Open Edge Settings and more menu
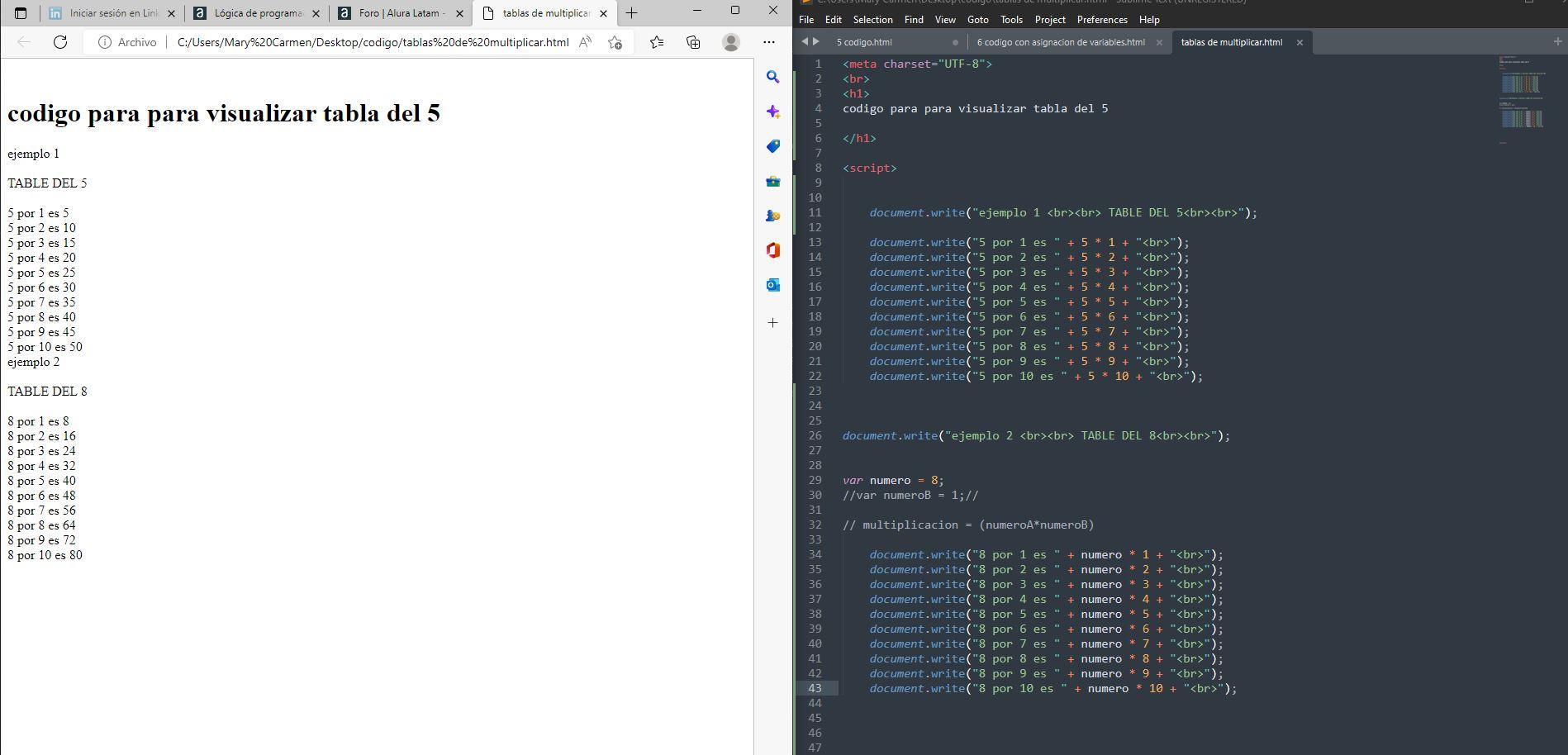This screenshot has width=1568, height=755. coord(768,42)
